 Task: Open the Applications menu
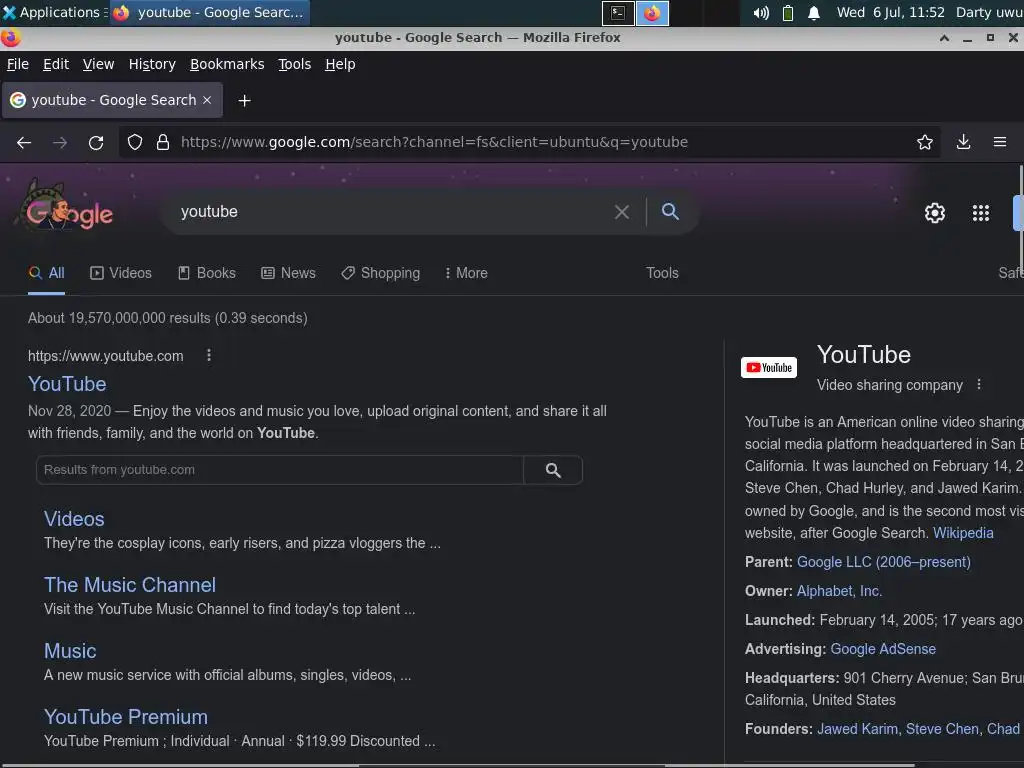point(52,12)
